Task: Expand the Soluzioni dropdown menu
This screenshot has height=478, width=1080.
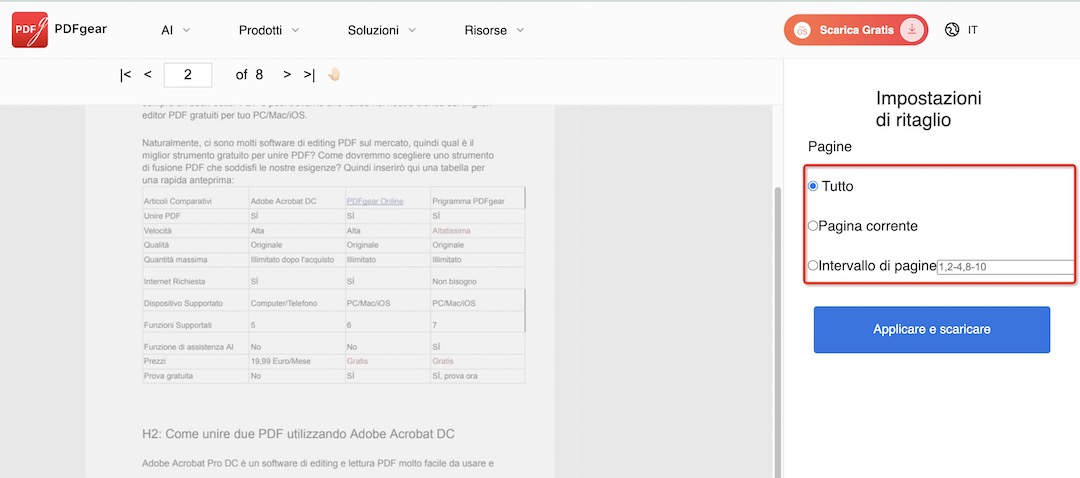Action: [x=382, y=30]
